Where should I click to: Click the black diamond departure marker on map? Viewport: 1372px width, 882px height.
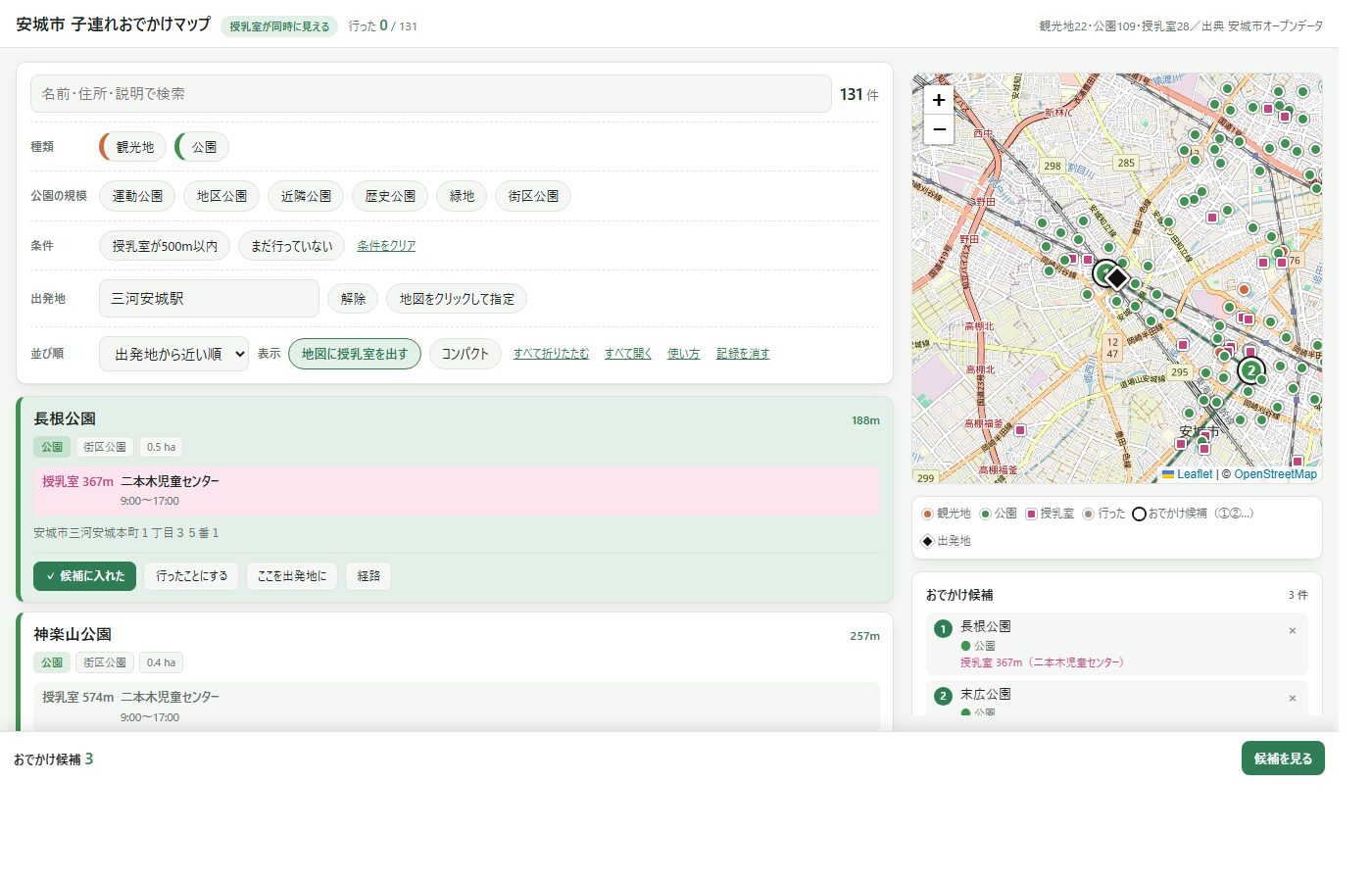click(x=1117, y=278)
